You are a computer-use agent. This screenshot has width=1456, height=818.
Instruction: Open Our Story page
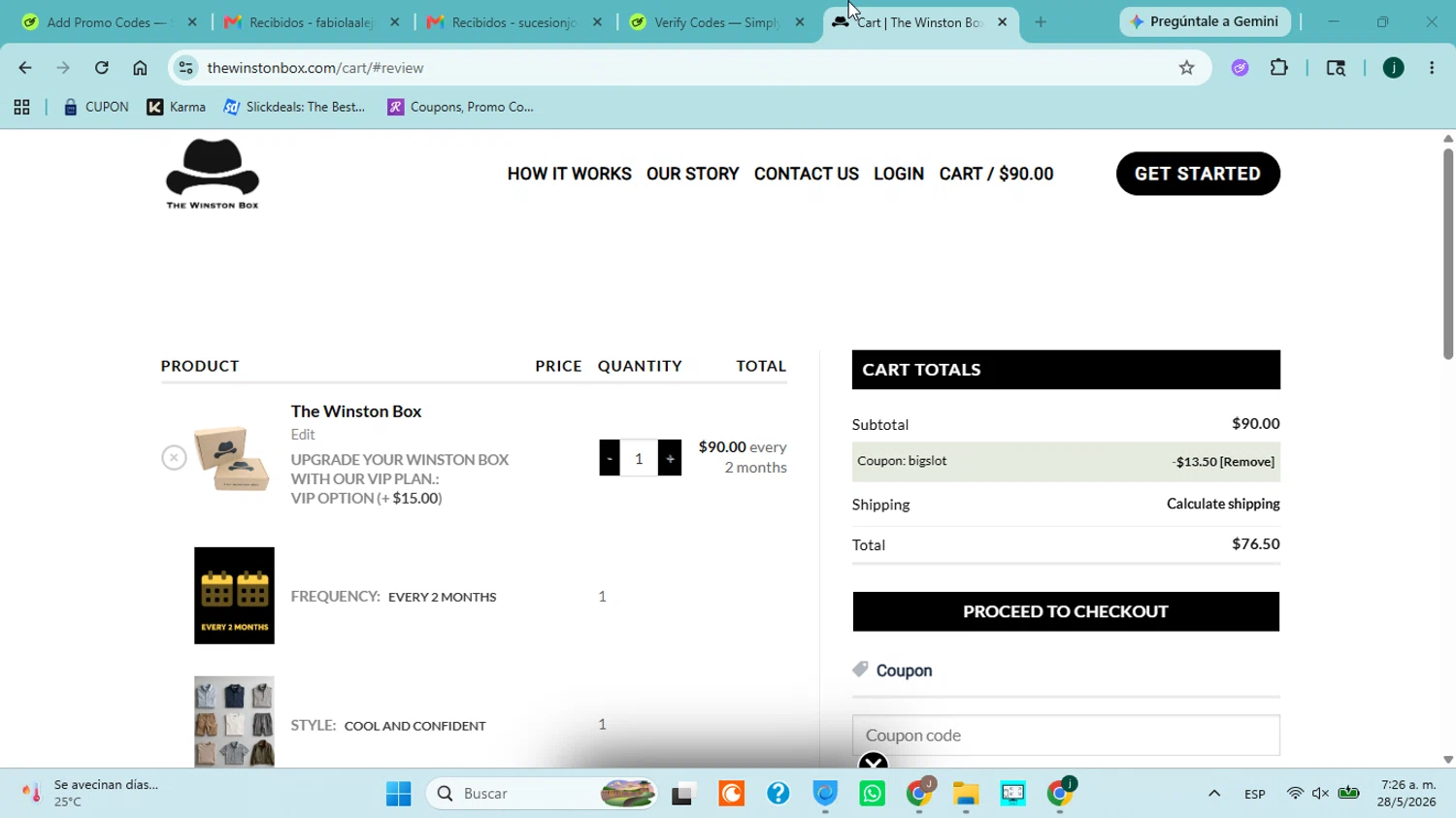tap(693, 174)
